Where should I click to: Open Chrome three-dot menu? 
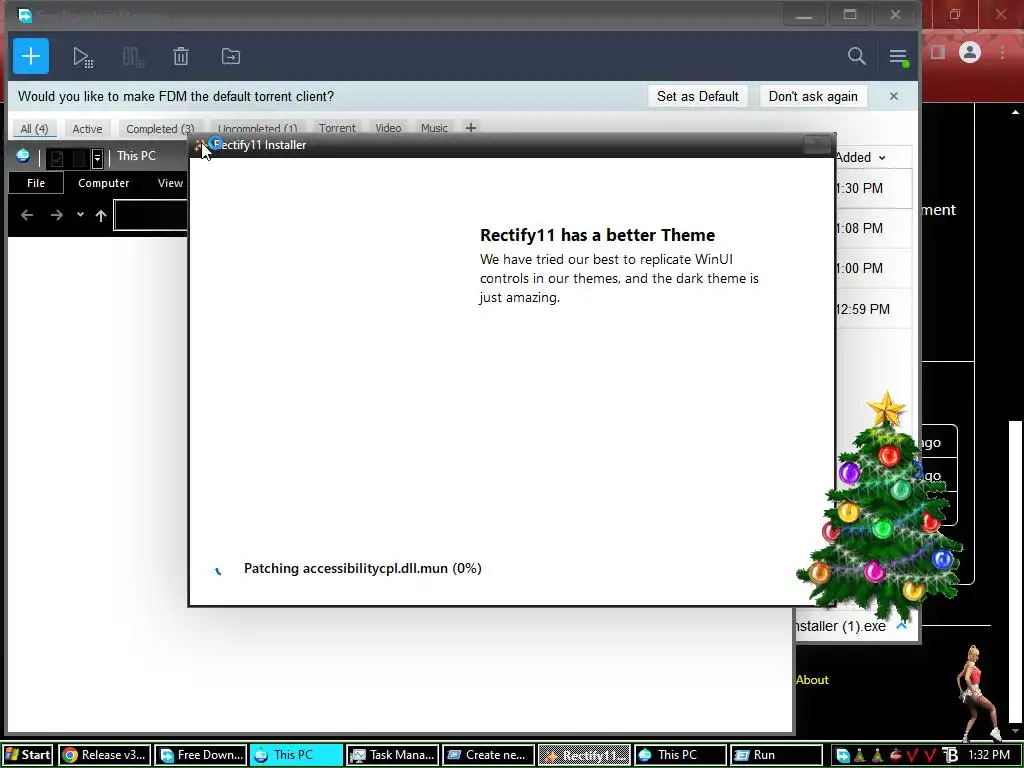(x=1002, y=52)
